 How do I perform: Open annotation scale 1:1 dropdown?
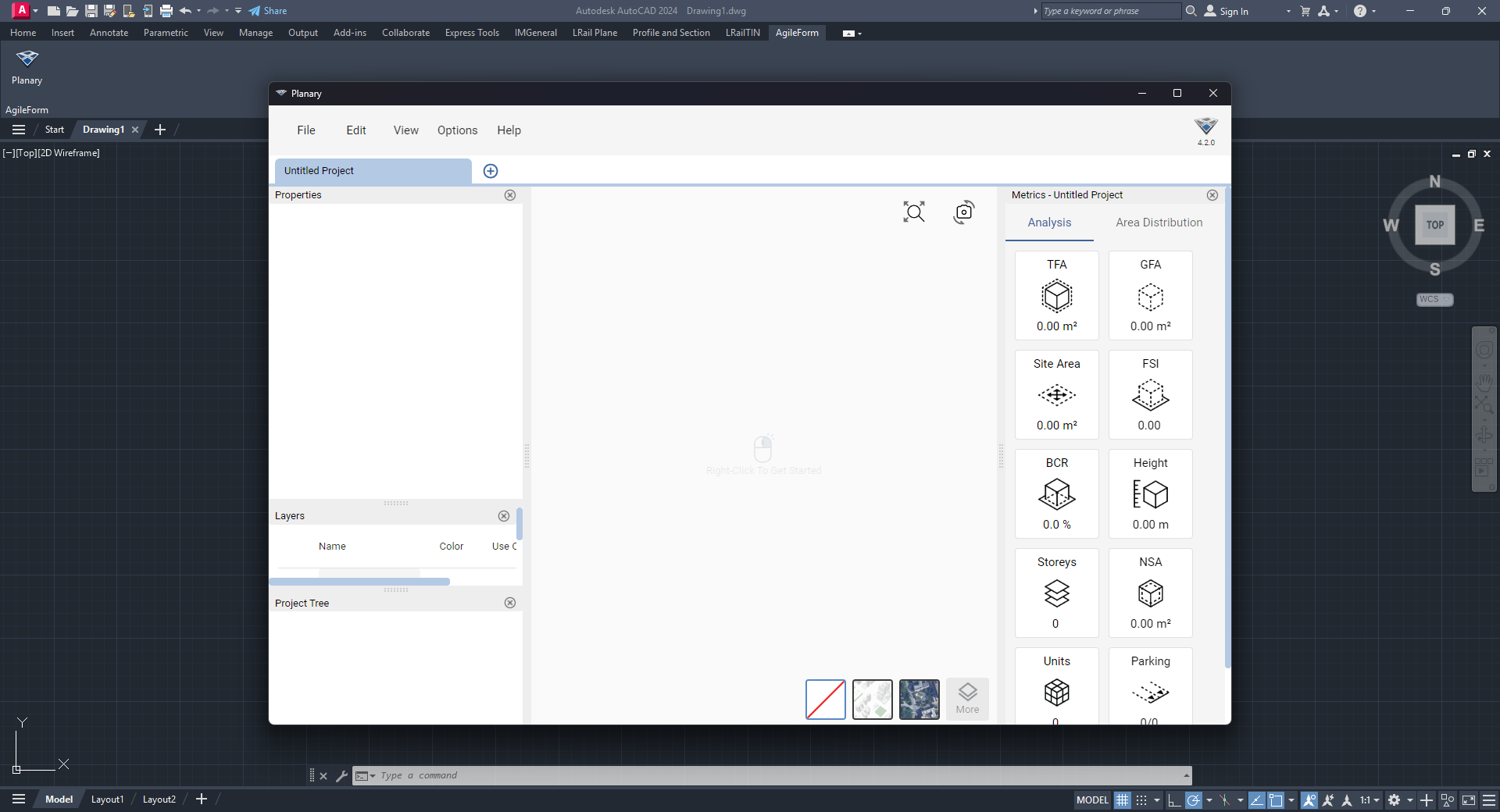1370,800
